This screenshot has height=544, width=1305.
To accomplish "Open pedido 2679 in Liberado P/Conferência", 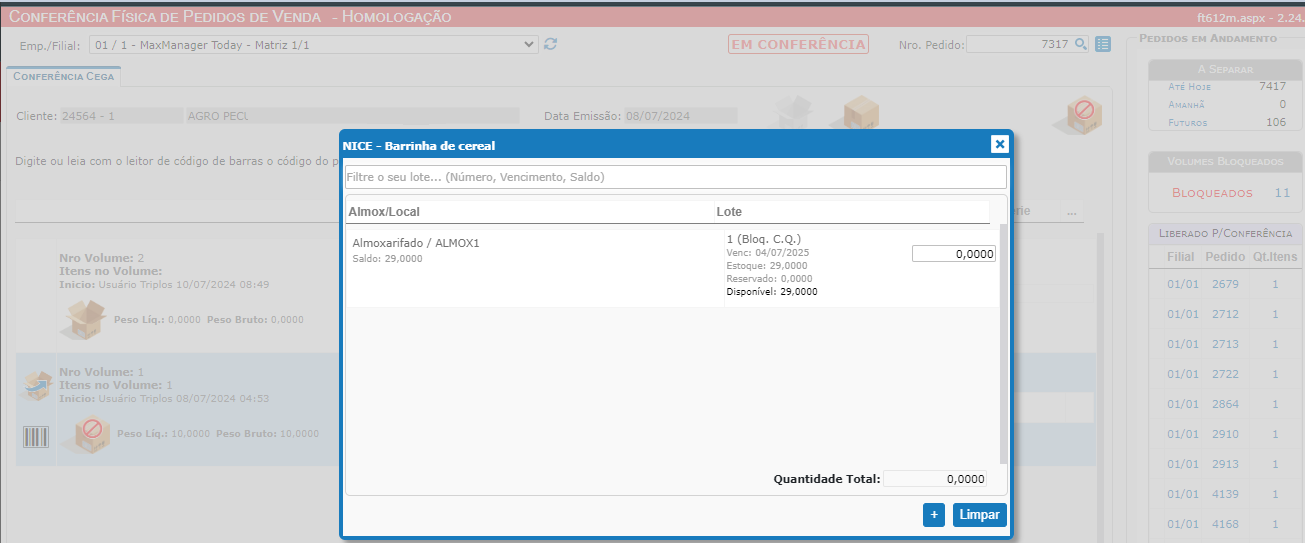I will coord(1224,284).
